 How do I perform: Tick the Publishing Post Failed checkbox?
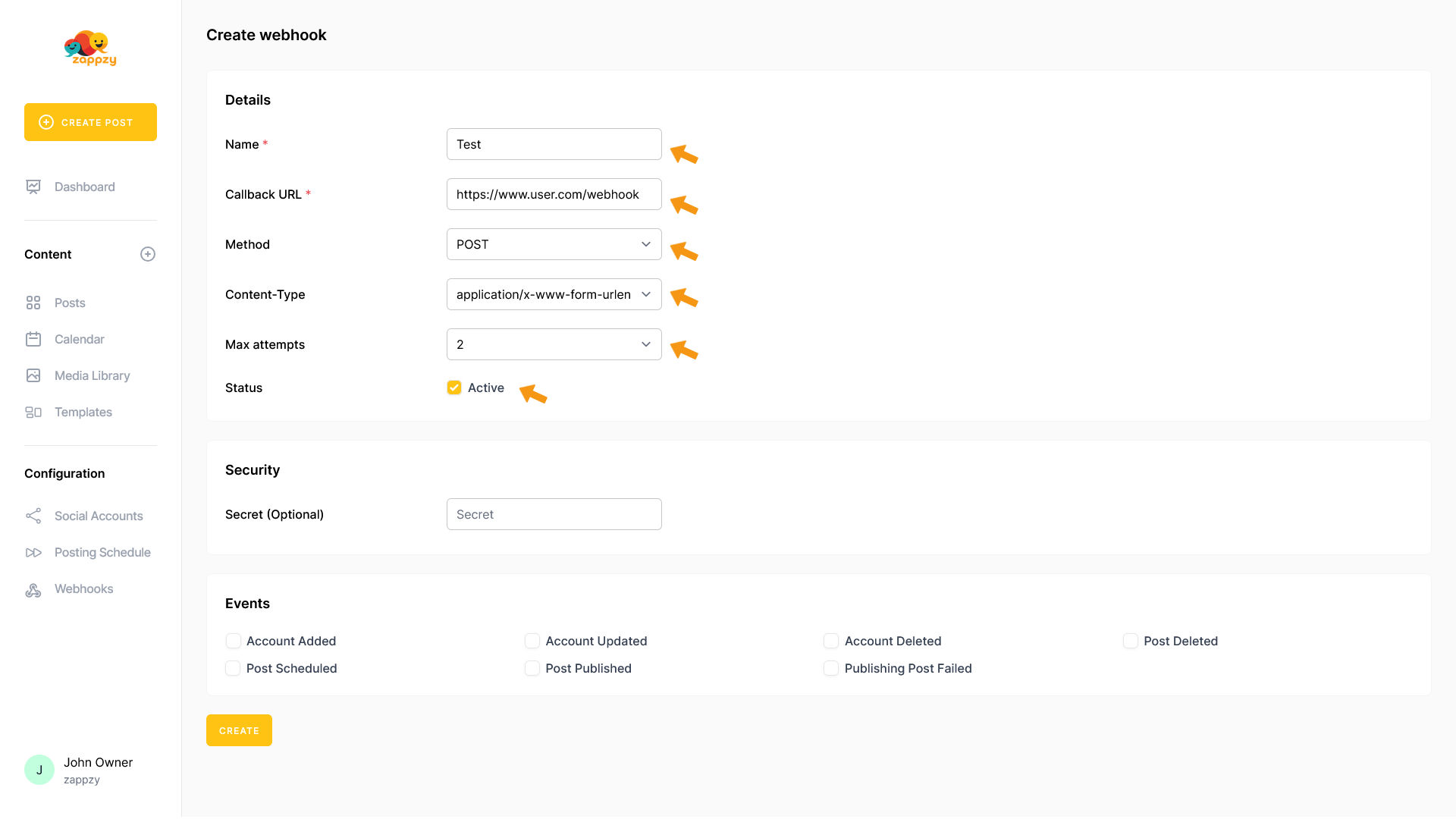[831, 668]
